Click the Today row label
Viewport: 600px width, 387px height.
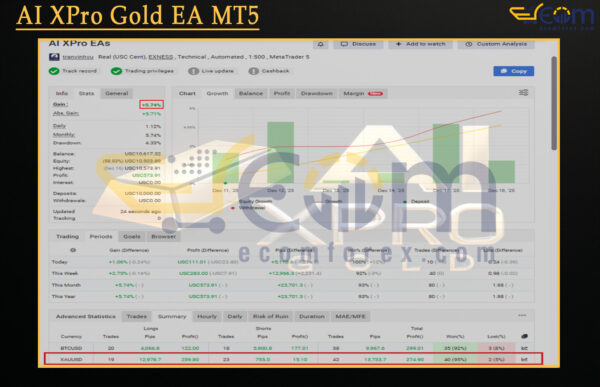pos(59,262)
